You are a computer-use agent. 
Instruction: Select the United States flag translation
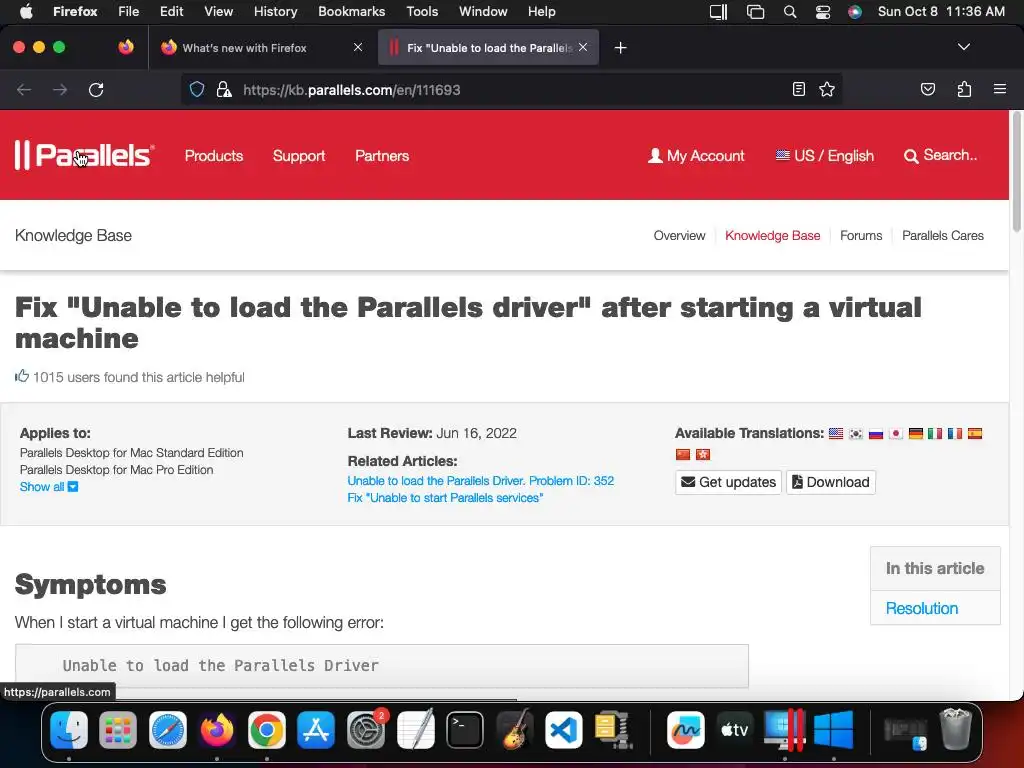(x=836, y=434)
